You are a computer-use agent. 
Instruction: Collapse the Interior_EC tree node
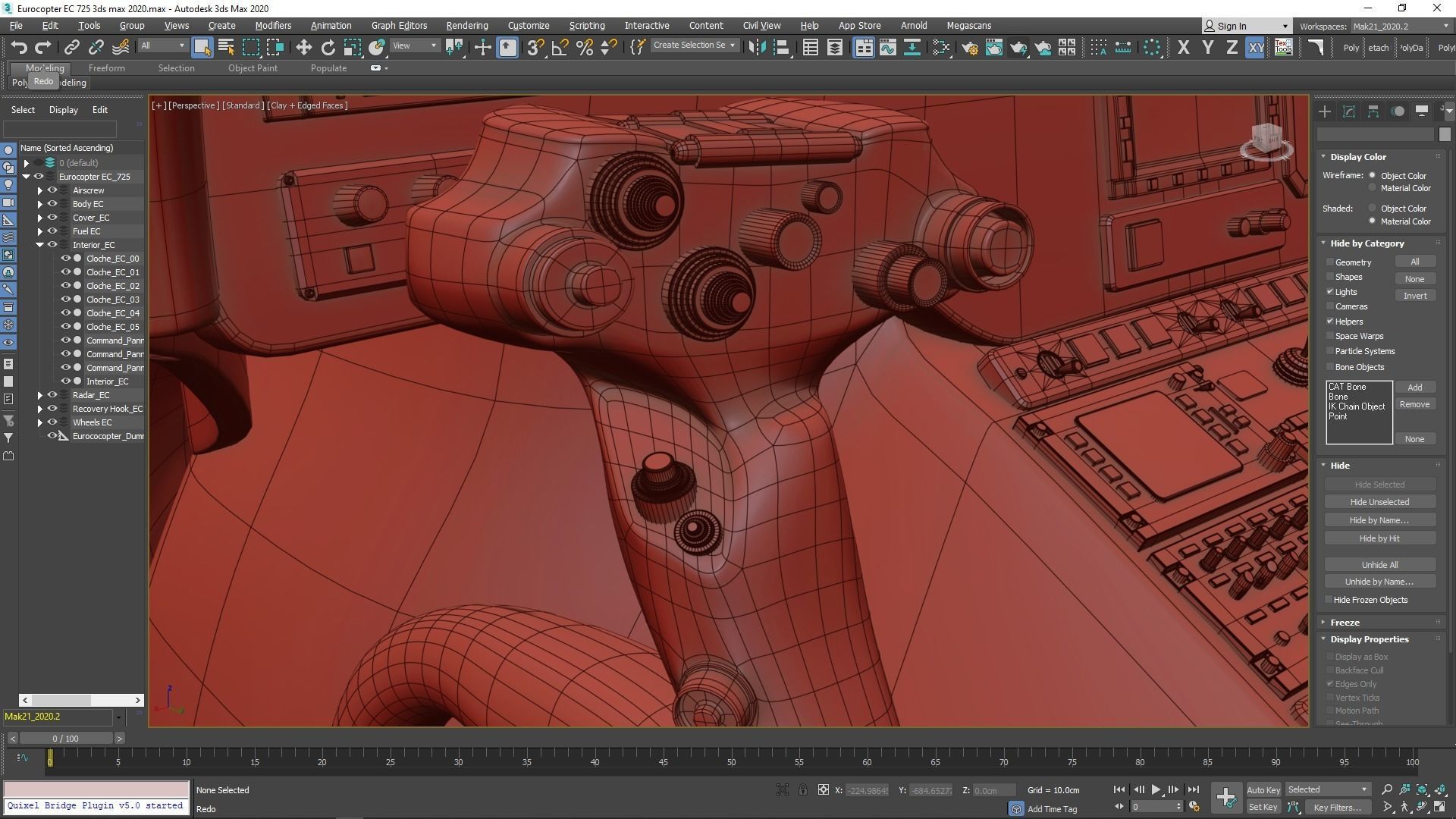point(39,245)
